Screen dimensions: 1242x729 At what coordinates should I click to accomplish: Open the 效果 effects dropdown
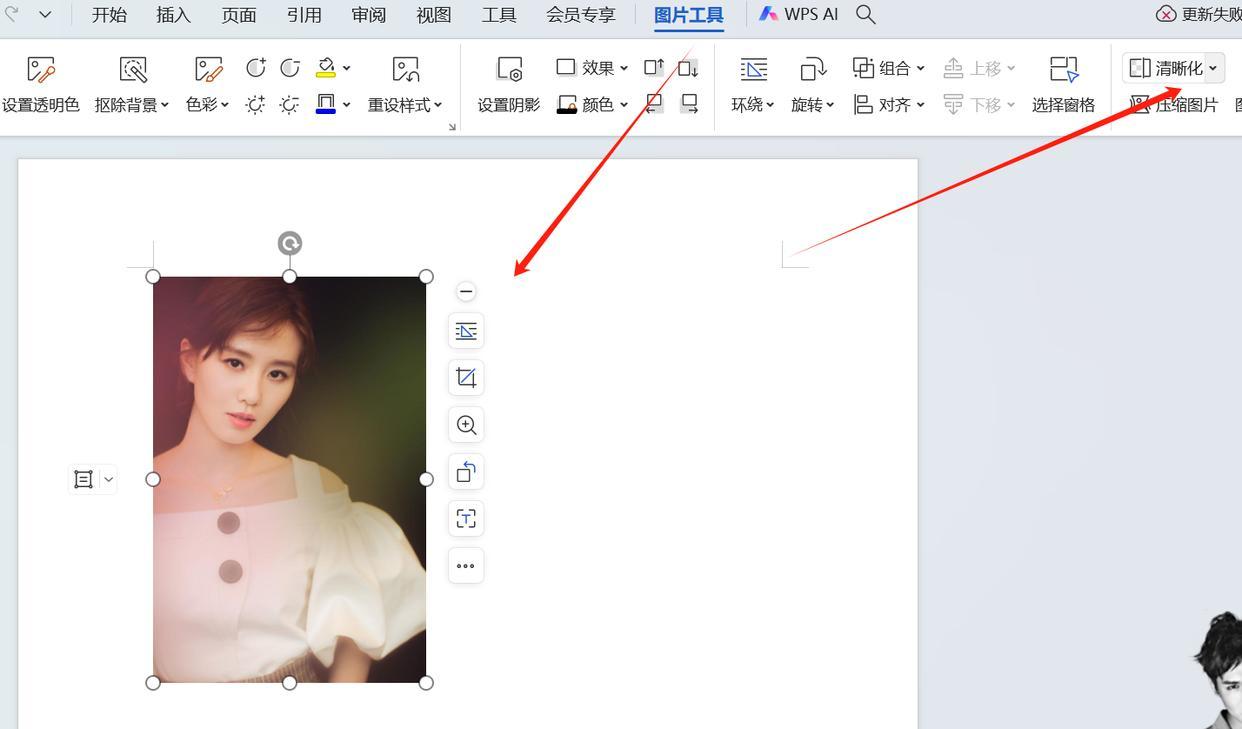(x=592, y=68)
